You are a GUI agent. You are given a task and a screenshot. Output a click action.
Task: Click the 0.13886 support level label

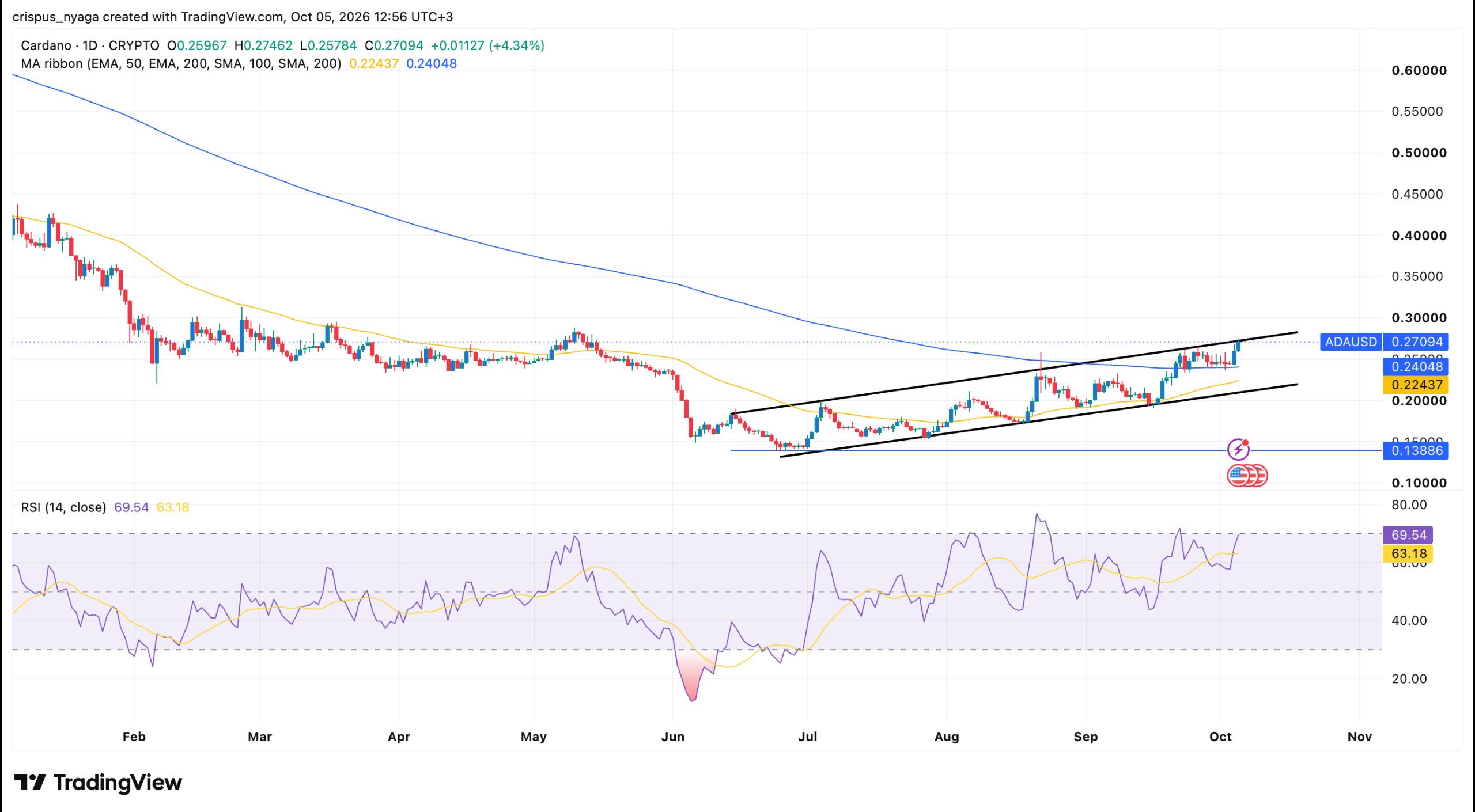click(x=1416, y=450)
